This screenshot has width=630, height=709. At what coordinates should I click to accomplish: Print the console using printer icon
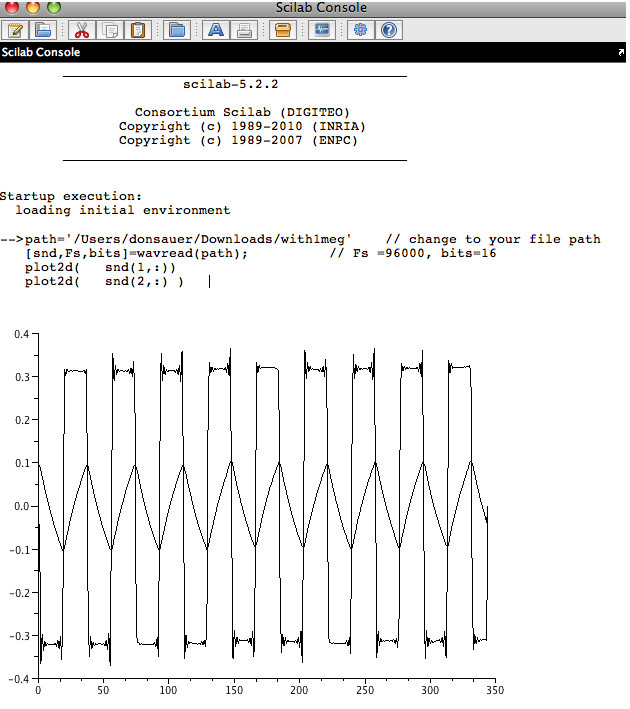tap(244, 30)
